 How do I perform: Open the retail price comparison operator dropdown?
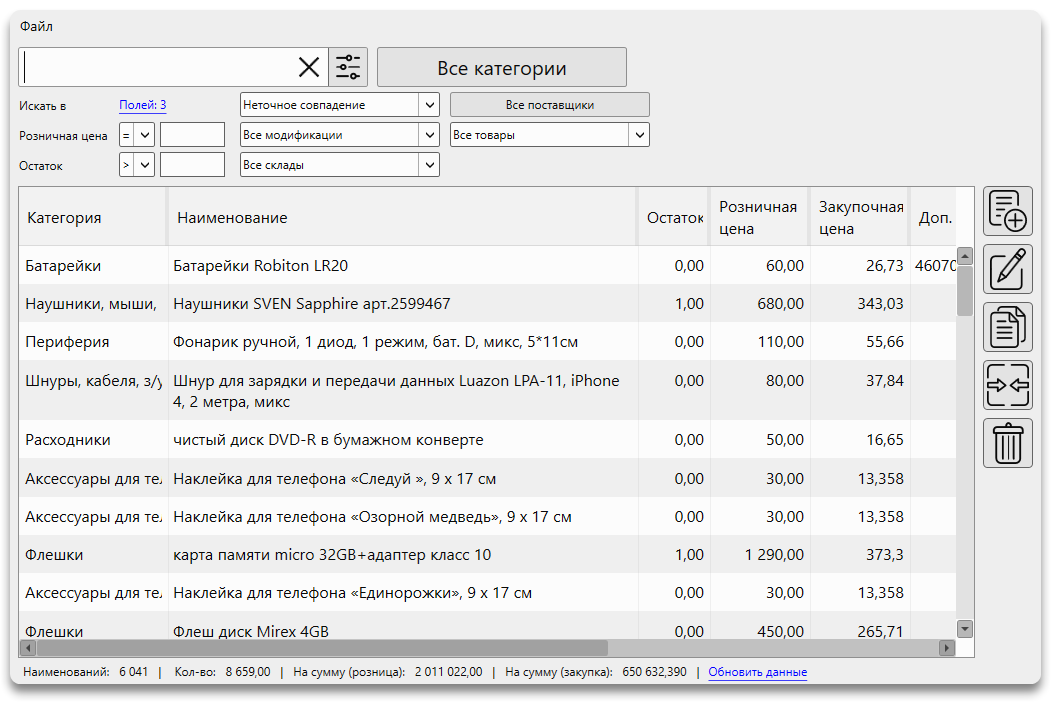tap(137, 135)
